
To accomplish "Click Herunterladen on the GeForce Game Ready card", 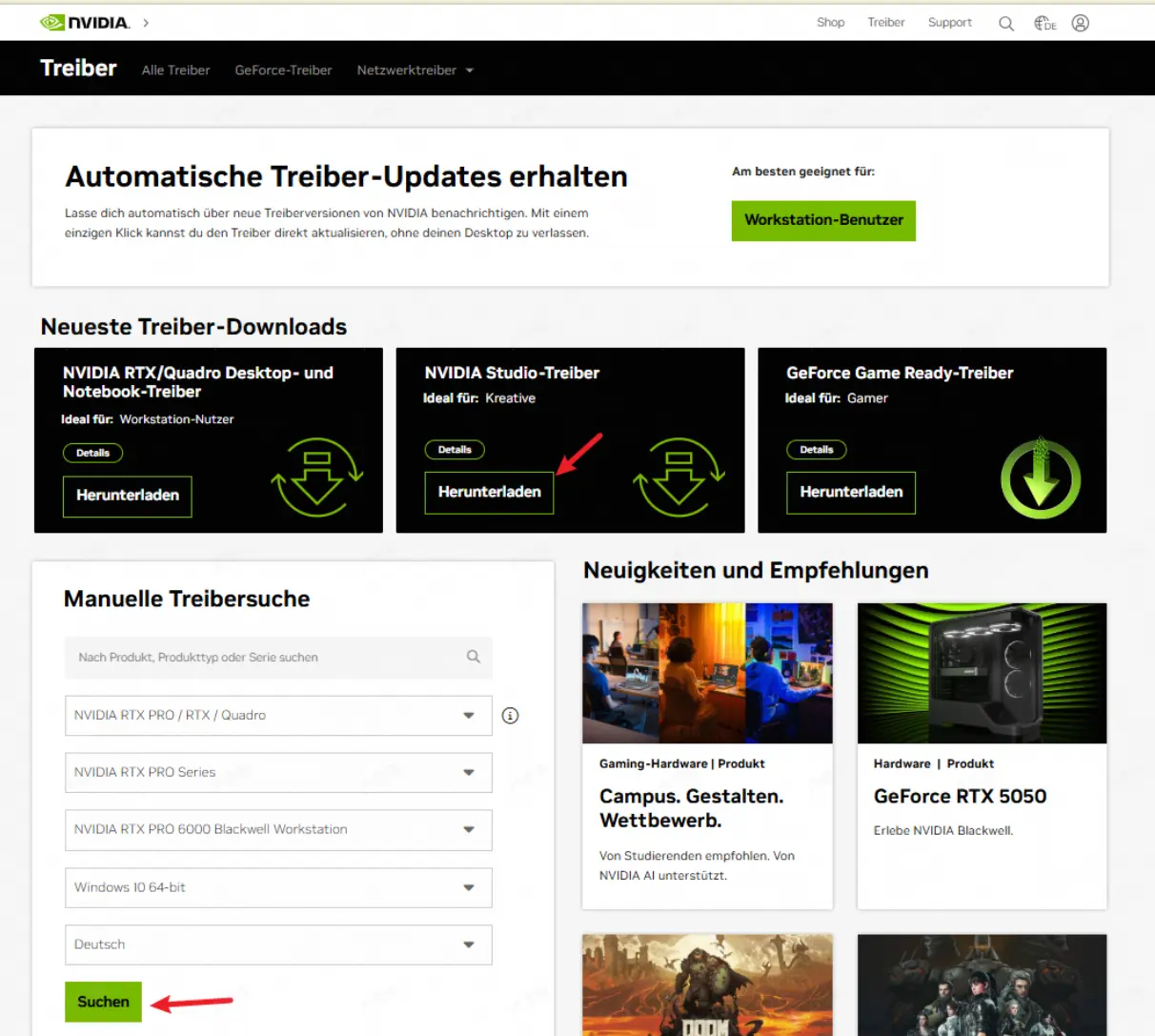I will pos(851,492).
